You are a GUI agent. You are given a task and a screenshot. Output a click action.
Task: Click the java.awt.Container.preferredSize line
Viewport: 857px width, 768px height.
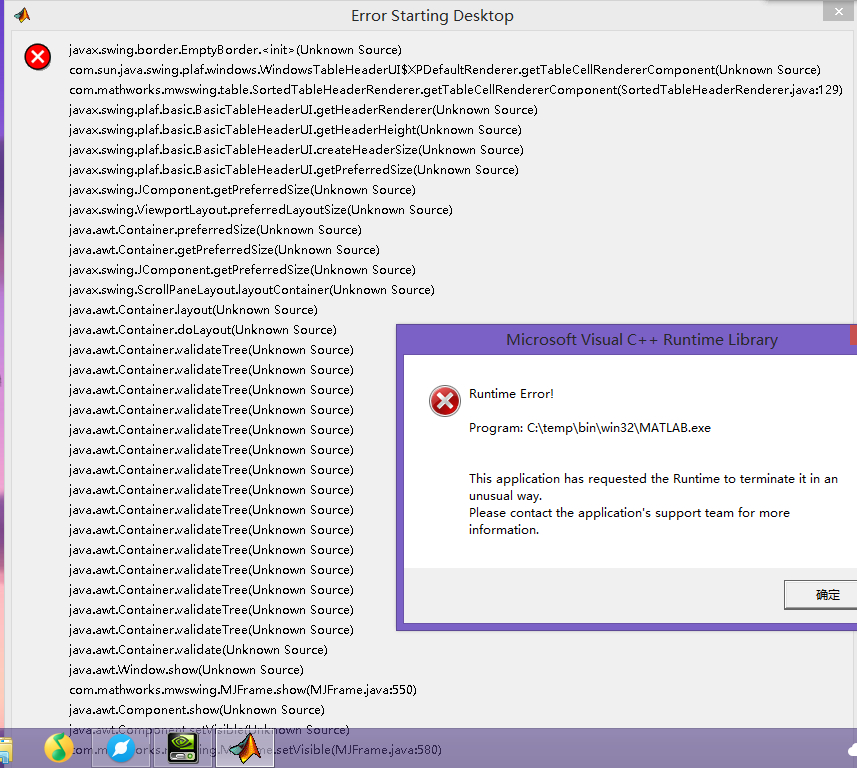click(x=215, y=230)
